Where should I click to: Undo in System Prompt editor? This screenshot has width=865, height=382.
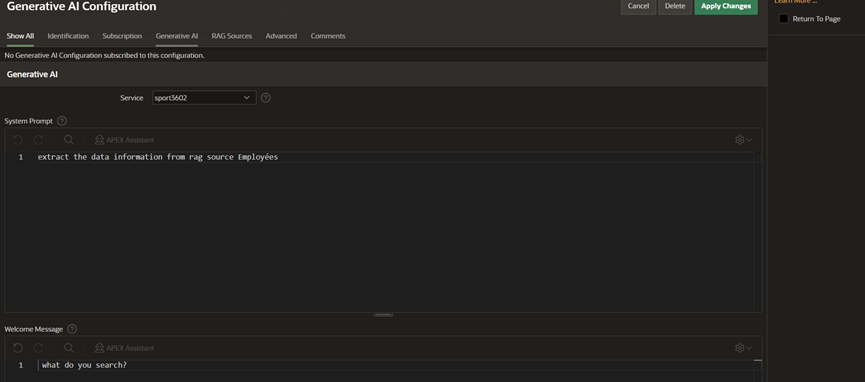(x=18, y=140)
